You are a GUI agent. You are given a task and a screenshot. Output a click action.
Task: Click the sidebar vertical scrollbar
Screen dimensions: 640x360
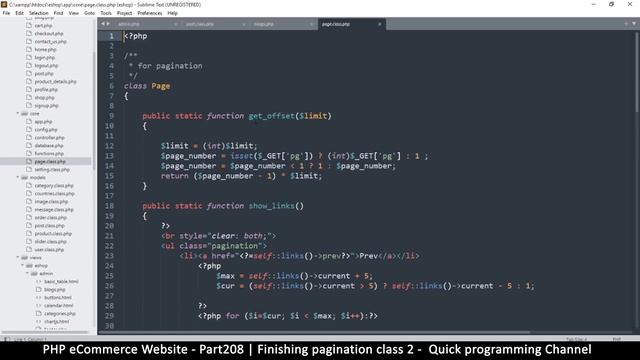[x=94, y=110]
